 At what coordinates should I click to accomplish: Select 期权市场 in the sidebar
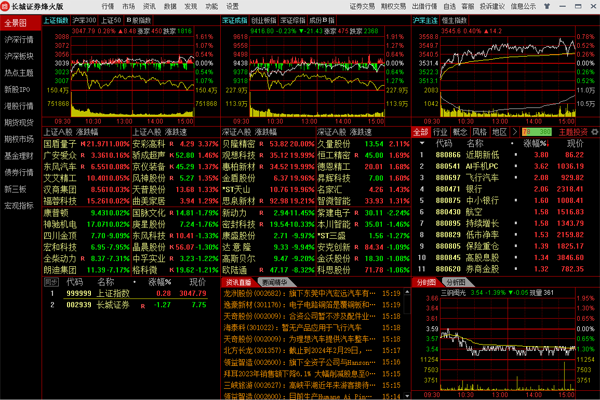tap(21, 139)
